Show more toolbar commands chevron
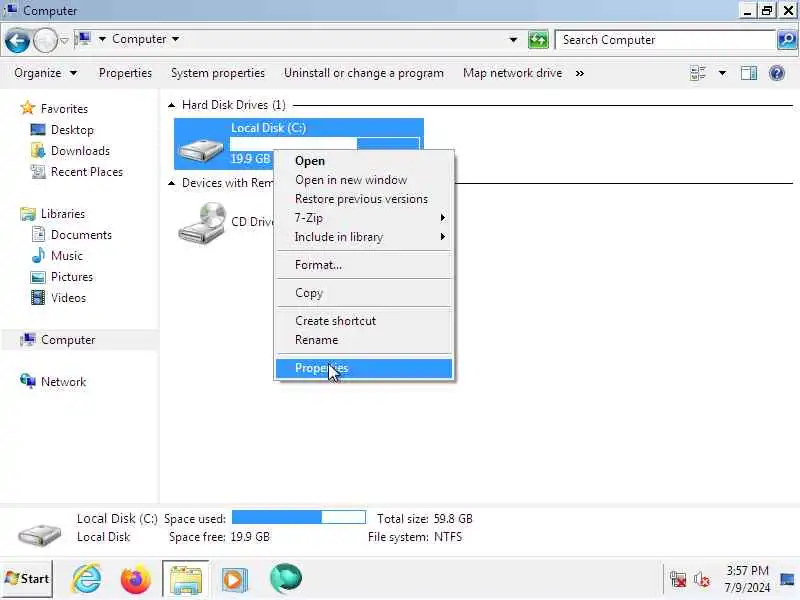Viewport: 800px width, 600px height. [580, 73]
